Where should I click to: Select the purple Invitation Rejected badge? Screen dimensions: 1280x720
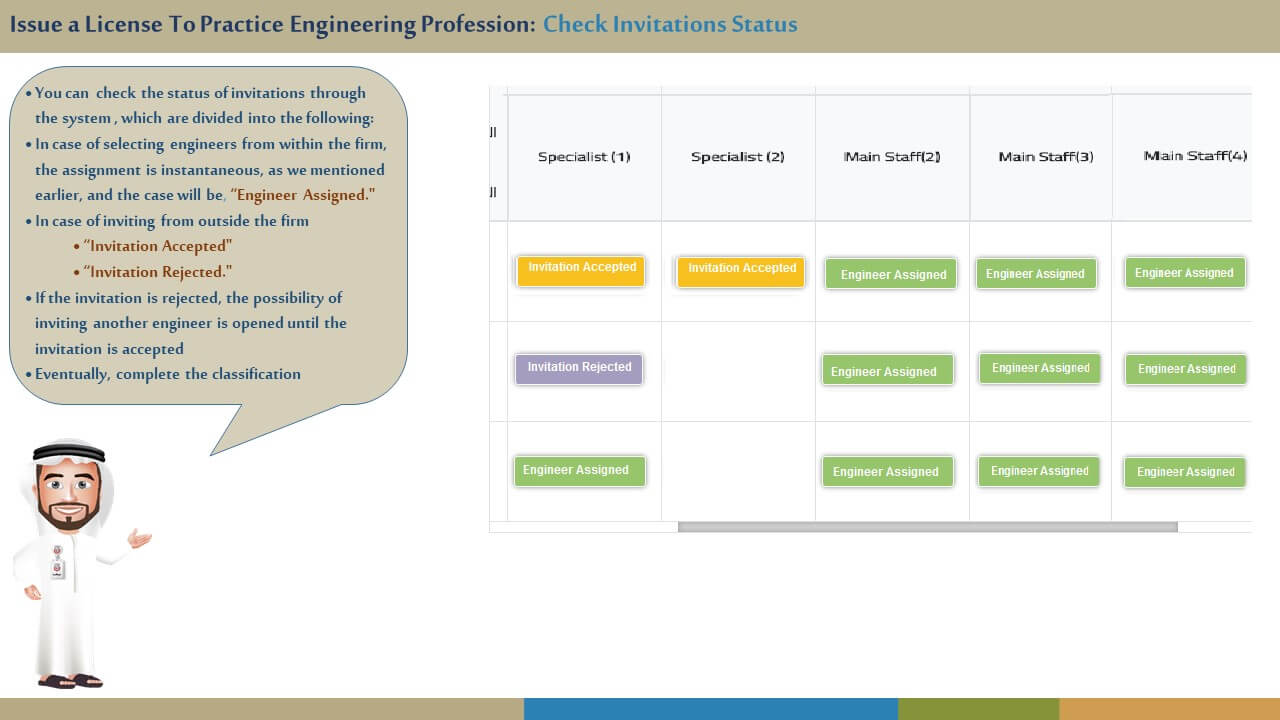point(579,369)
